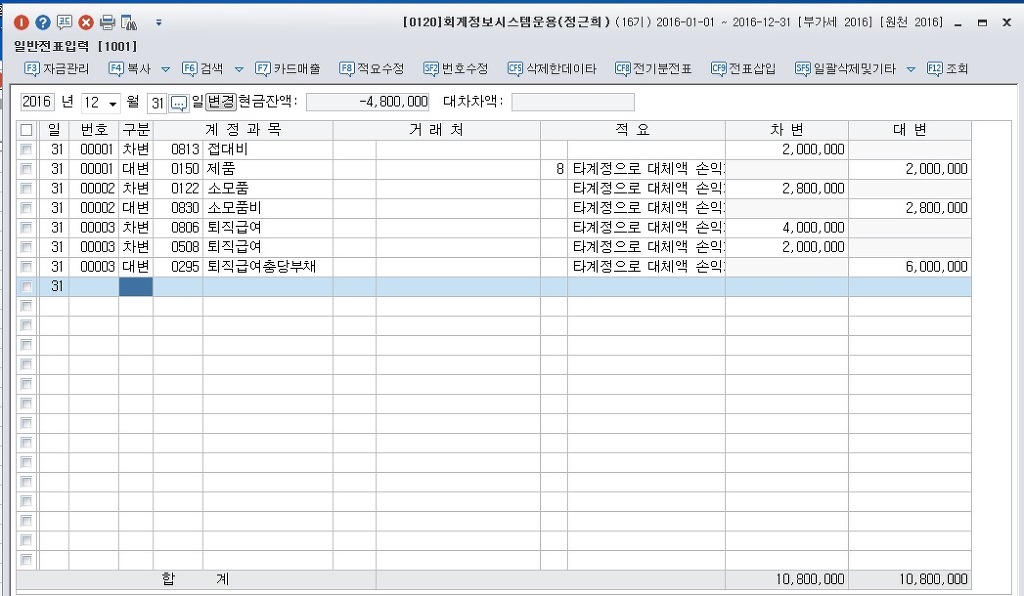Viewport: 1024px width, 596px height.
Task: Check the 소모품비 row checkbox
Action: [x=26, y=208]
